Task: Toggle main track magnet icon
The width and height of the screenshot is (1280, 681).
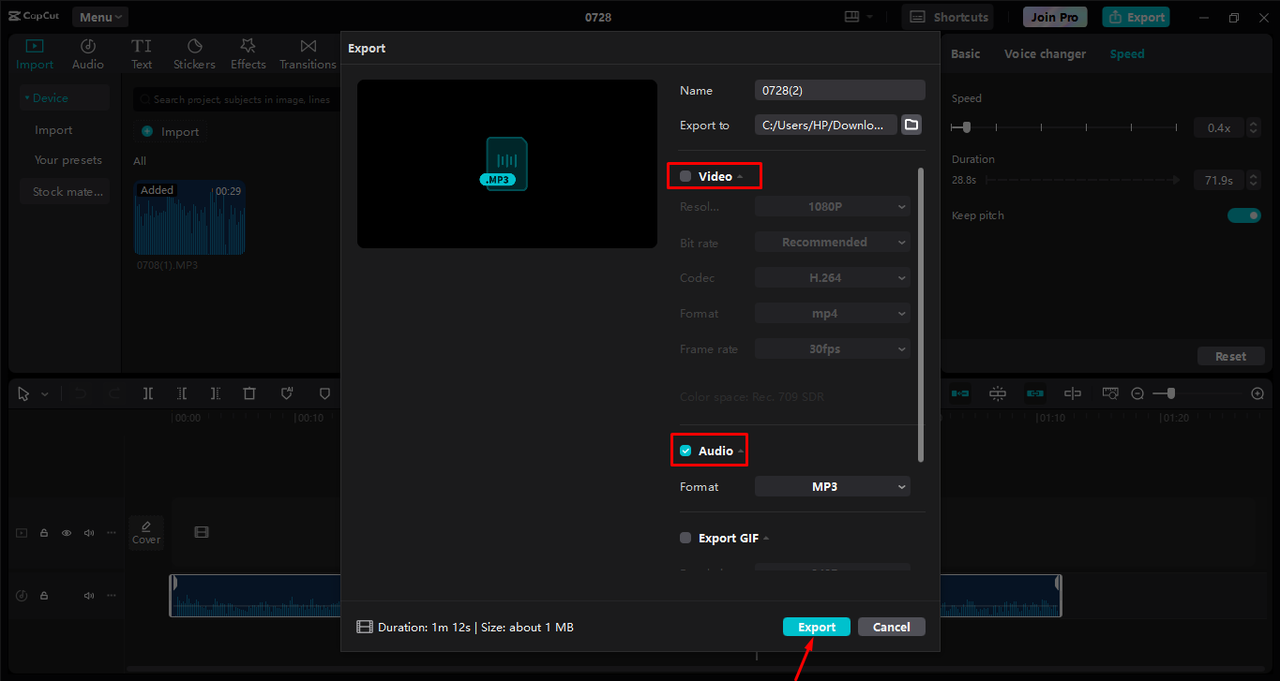Action: point(960,394)
